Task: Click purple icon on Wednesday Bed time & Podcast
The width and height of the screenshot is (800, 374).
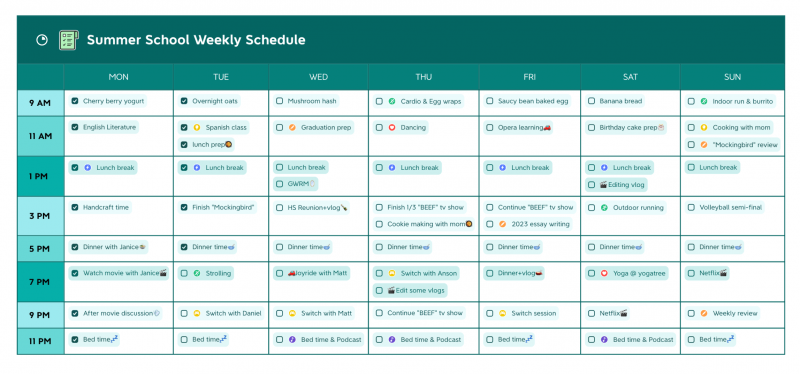Action: pyautogui.click(x=292, y=339)
